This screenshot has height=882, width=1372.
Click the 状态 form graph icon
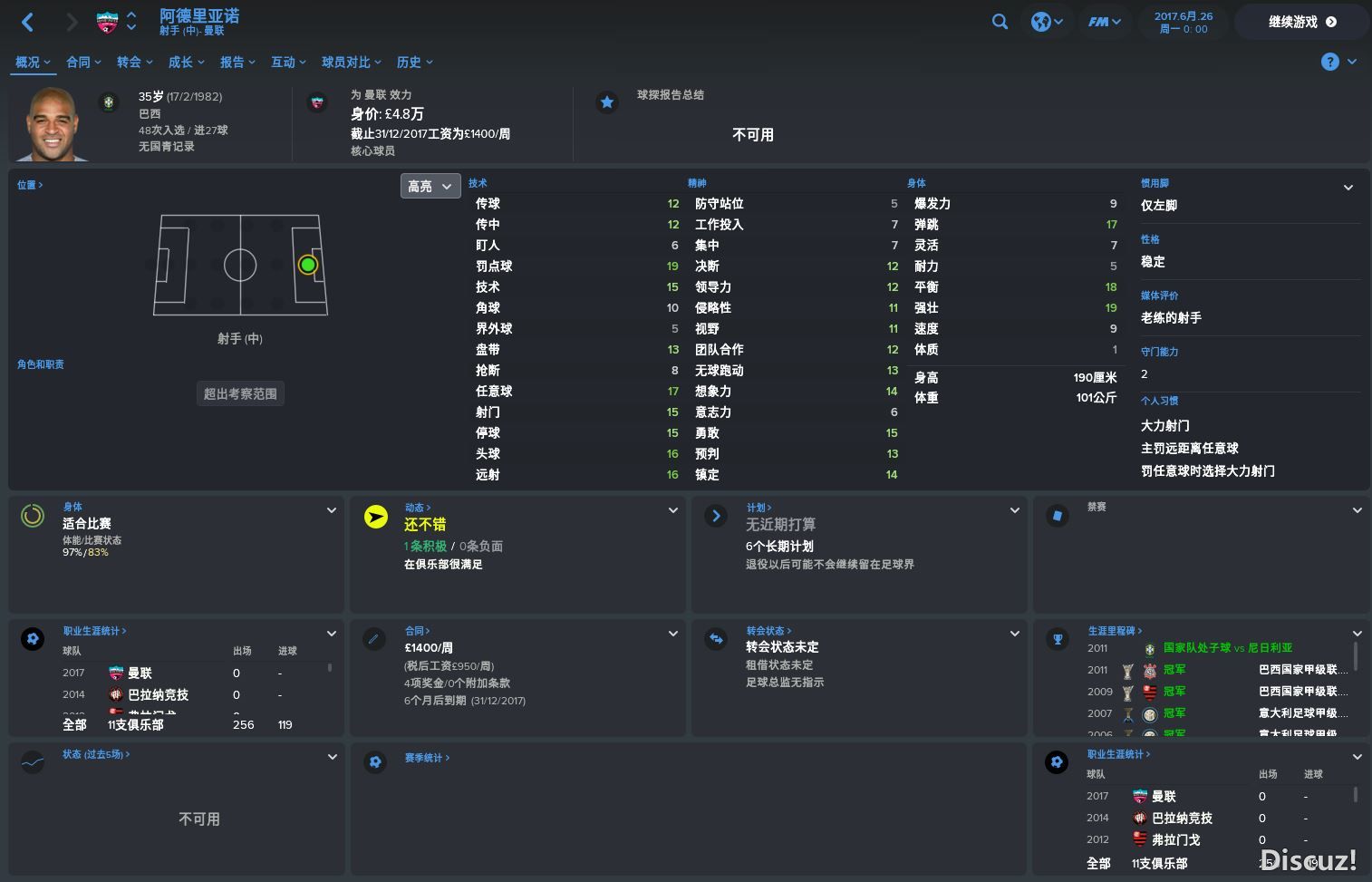pyautogui.click(x=33, y=762)
